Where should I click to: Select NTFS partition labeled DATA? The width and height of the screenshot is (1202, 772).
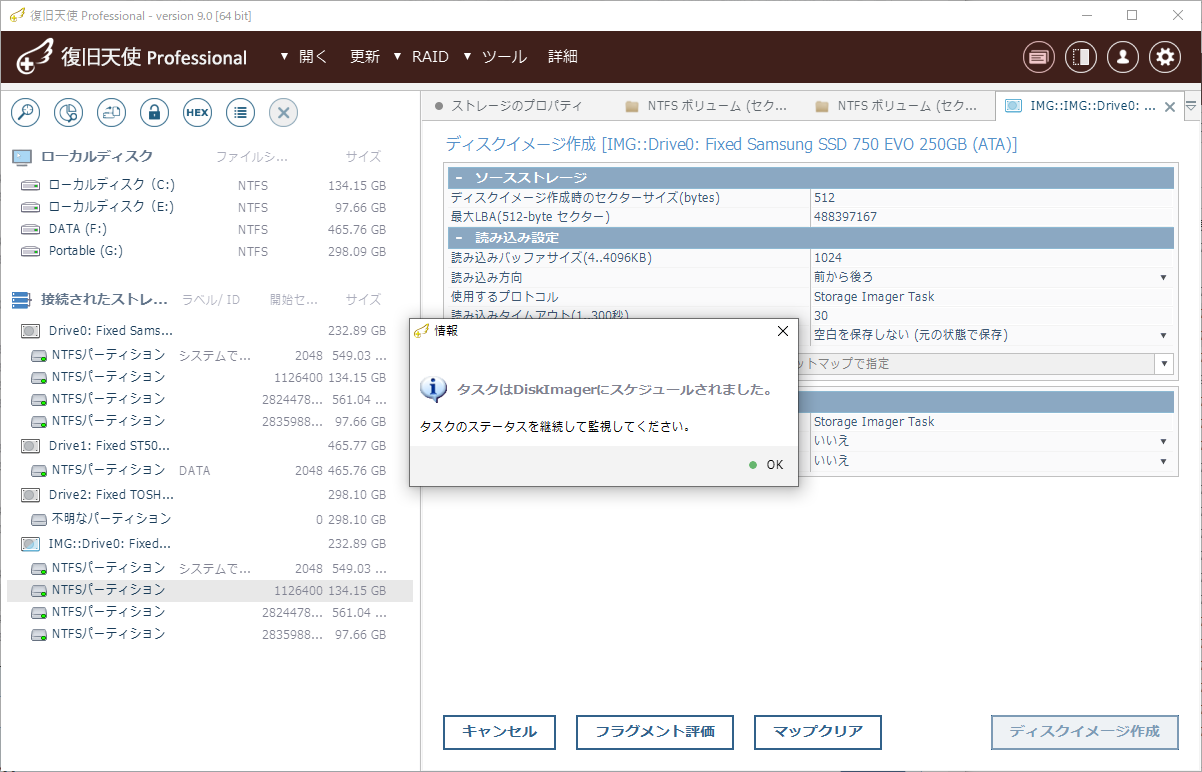pos(209,470)
